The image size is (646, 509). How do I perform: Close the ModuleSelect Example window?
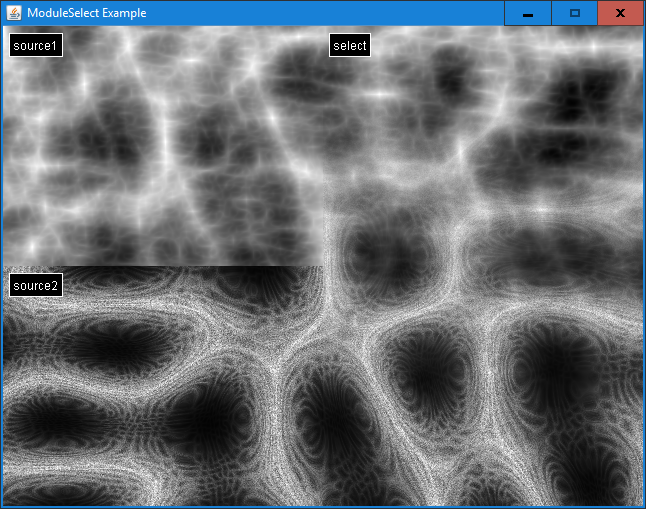(x=620, y=13)
